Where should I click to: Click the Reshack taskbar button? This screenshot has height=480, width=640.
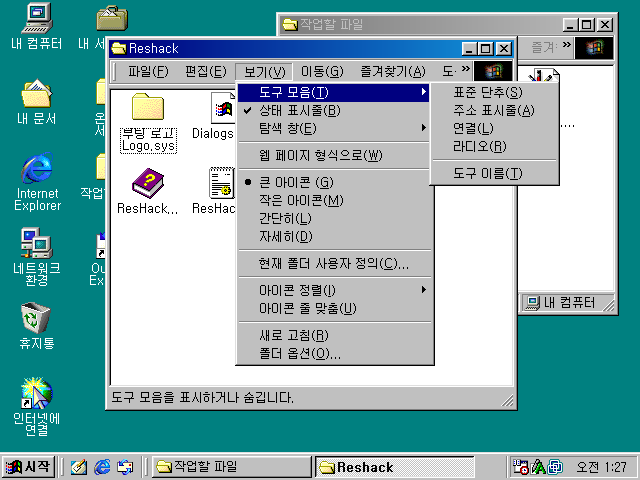(x=395, y=467)
